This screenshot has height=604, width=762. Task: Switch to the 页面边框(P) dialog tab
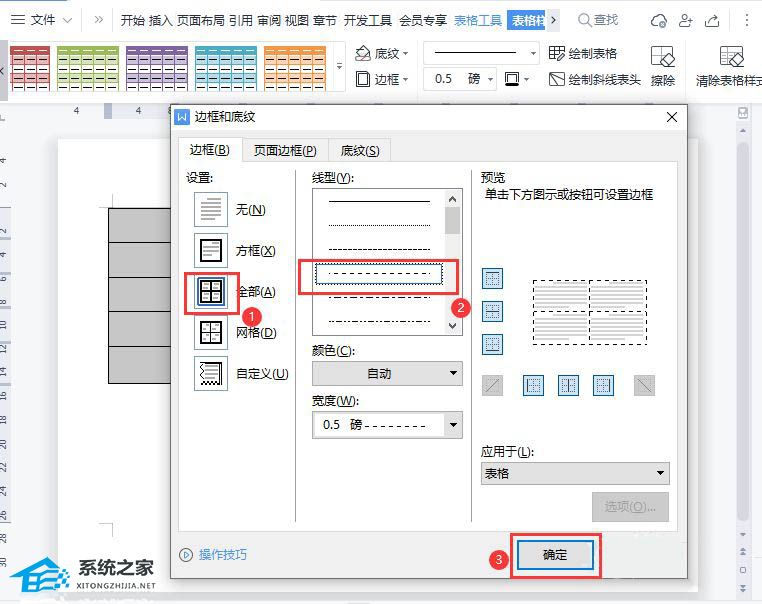(285, 151)
